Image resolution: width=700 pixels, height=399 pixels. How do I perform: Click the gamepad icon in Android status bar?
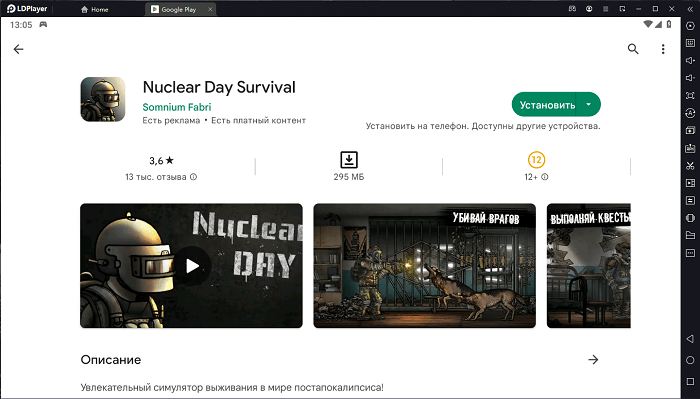coord(43,25)
